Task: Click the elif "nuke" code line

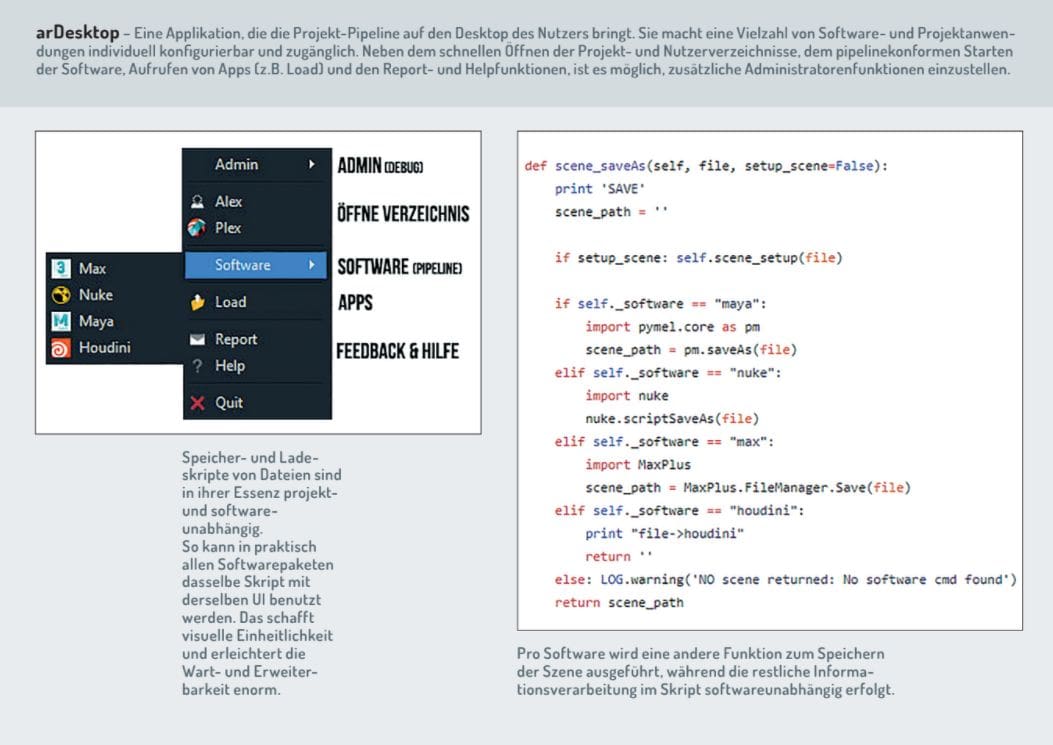Action: click(668, 373)
